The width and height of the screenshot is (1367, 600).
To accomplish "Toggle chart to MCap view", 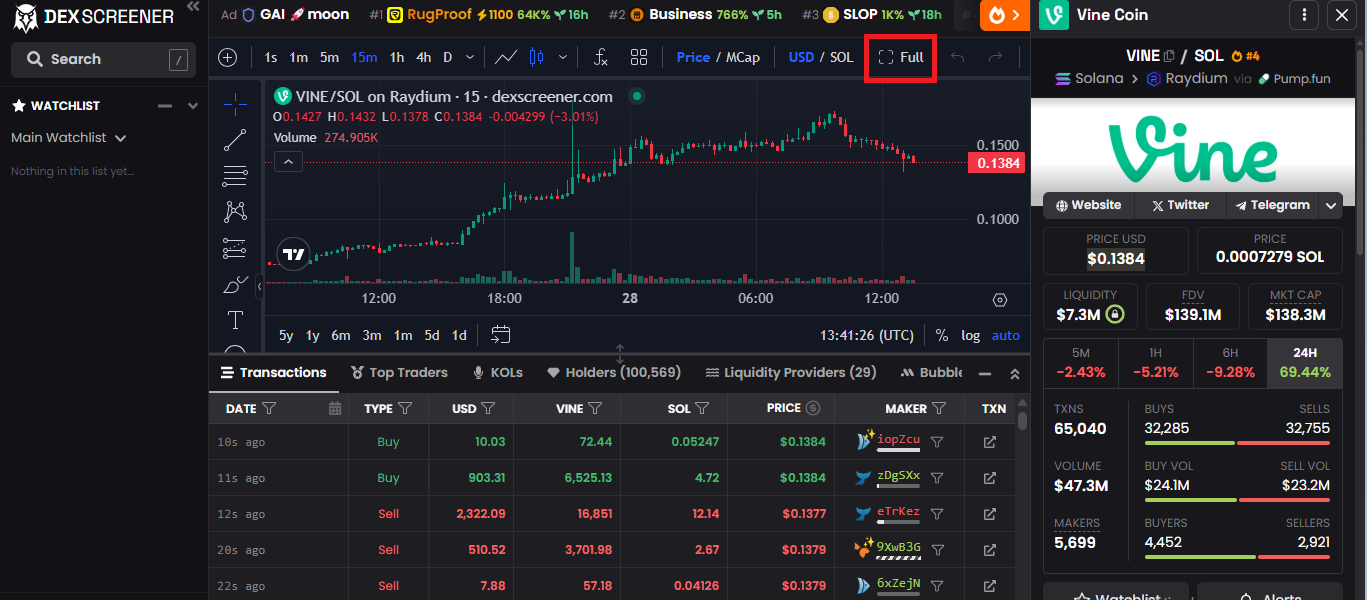I will click(743, 57).
